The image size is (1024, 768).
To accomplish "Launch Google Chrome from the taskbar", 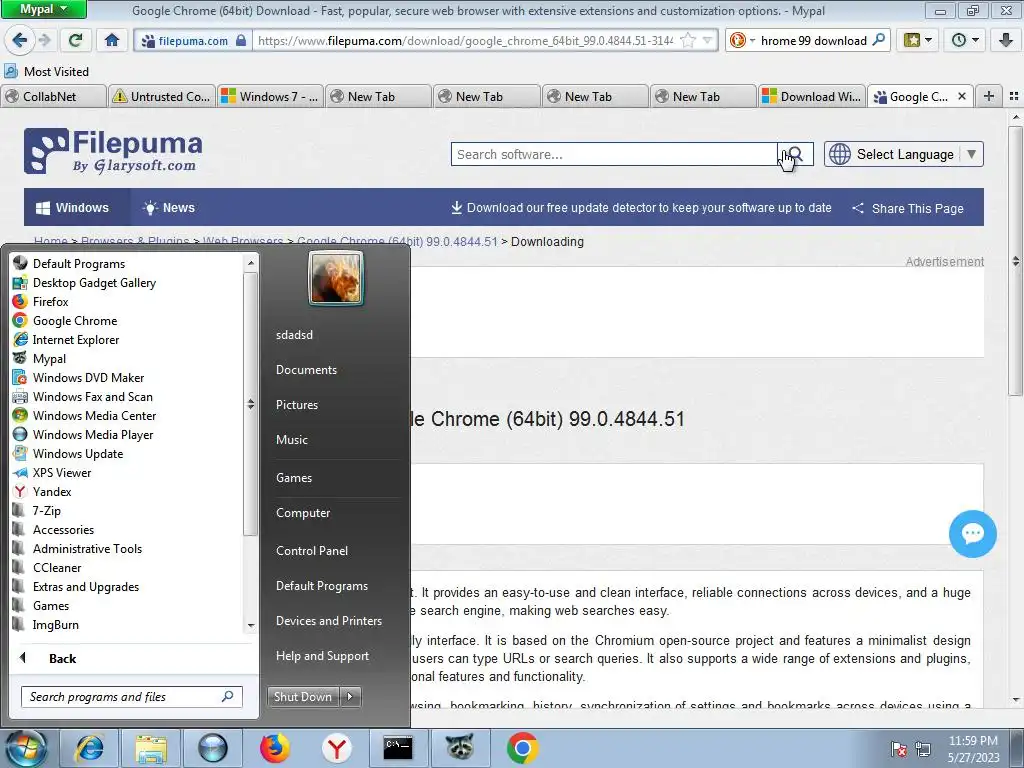I will [x=522, y=748].
